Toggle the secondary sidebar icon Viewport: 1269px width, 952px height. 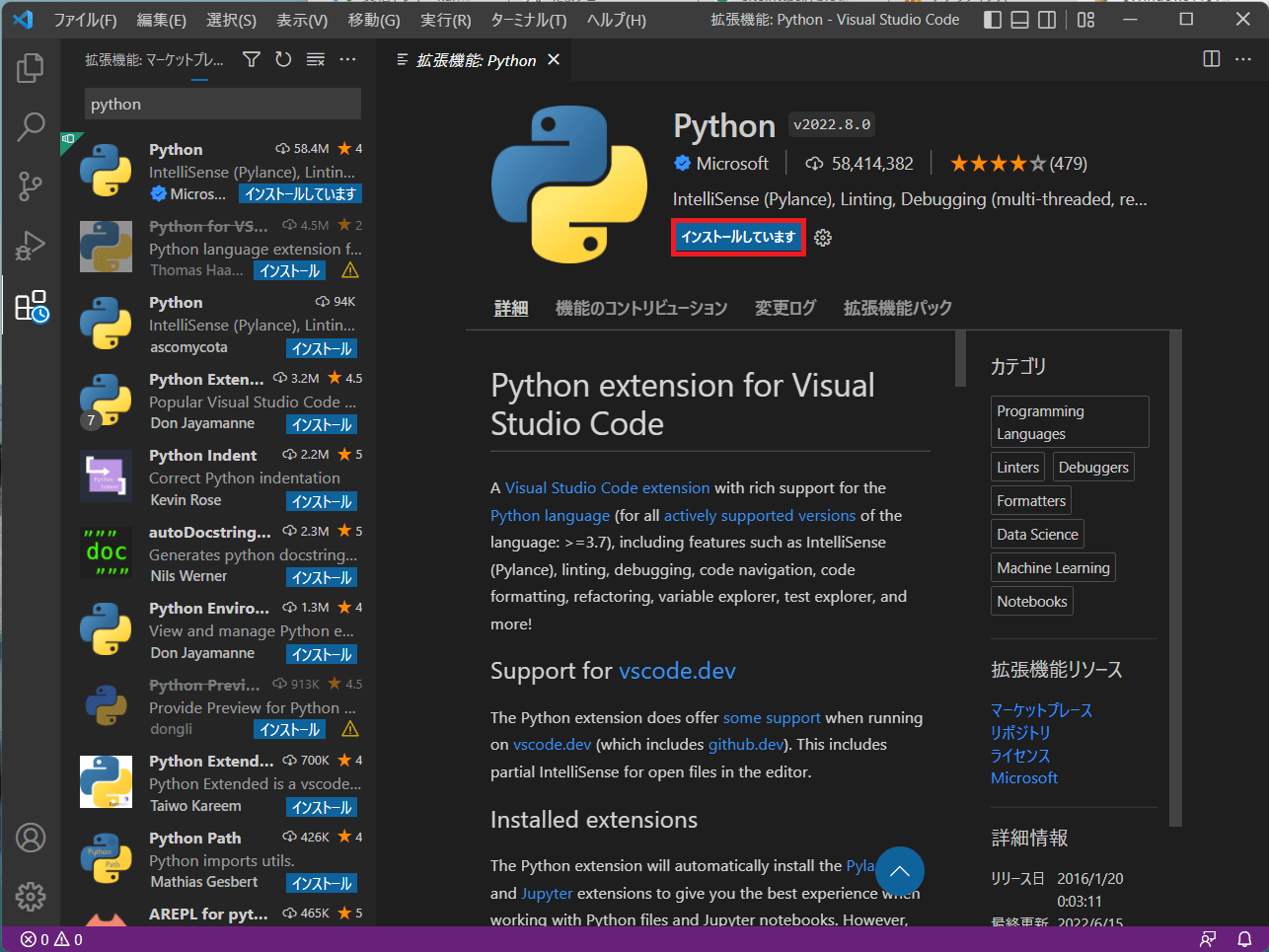1047,19
